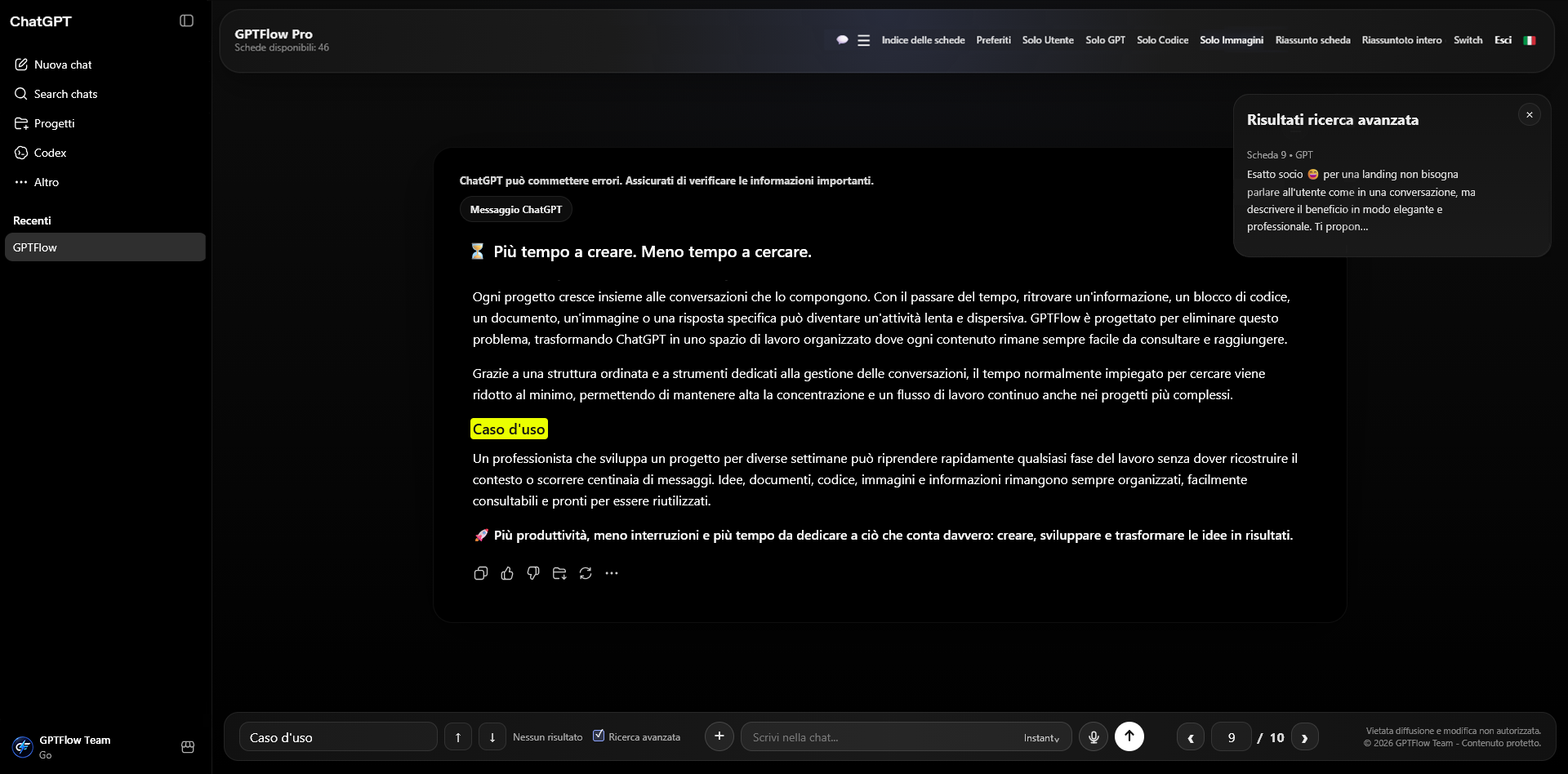This screenshot has width=1568, height=774.
Task: Click the Switch button
Action: click(x=1468, y=40)
